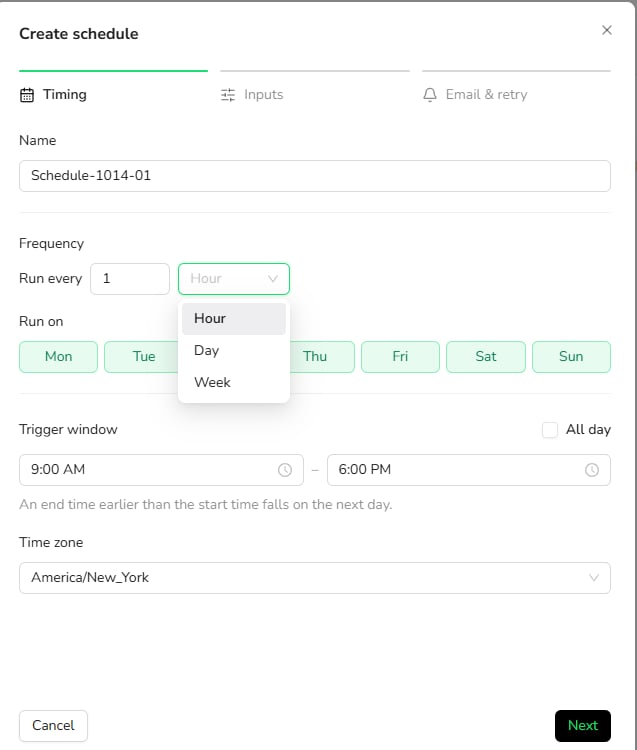
Task: Click the clock icon in end time field
Action: [x=592, y=470]
